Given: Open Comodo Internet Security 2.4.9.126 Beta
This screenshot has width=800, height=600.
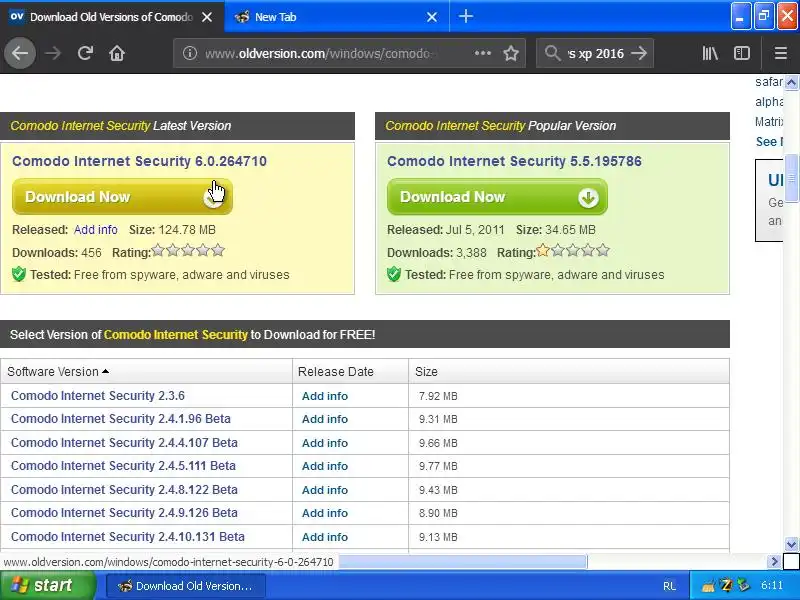Looking at the screenshot, I should tap(124, 513).
